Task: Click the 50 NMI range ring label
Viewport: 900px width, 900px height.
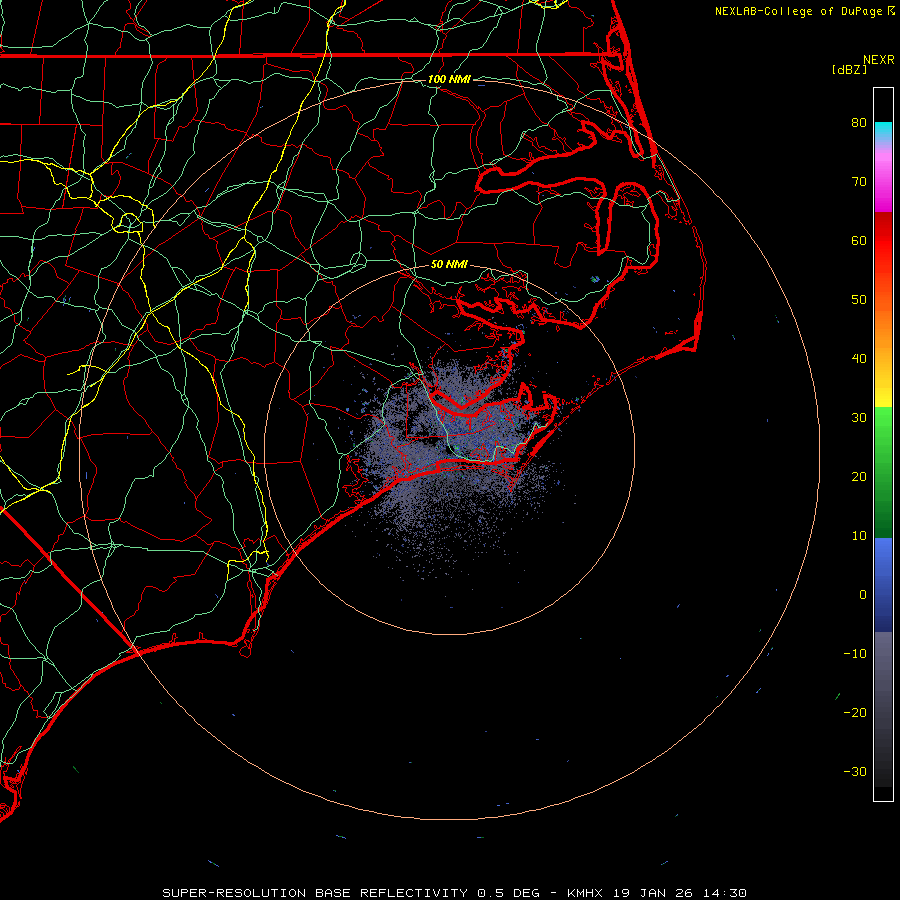Action: (x=449, y=265)
